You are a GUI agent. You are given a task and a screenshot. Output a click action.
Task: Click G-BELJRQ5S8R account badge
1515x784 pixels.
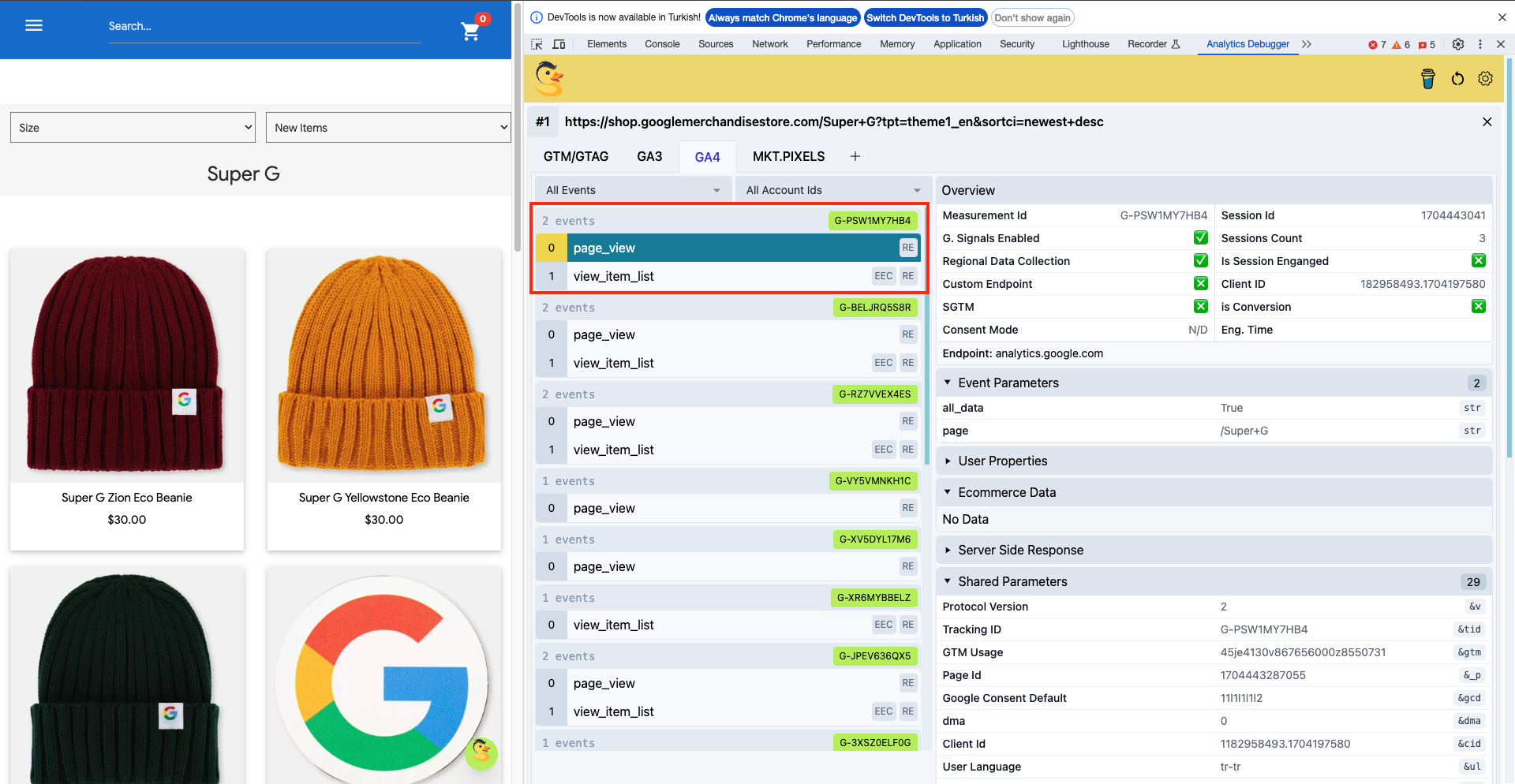pyautogui.click(x=875, y=308)
